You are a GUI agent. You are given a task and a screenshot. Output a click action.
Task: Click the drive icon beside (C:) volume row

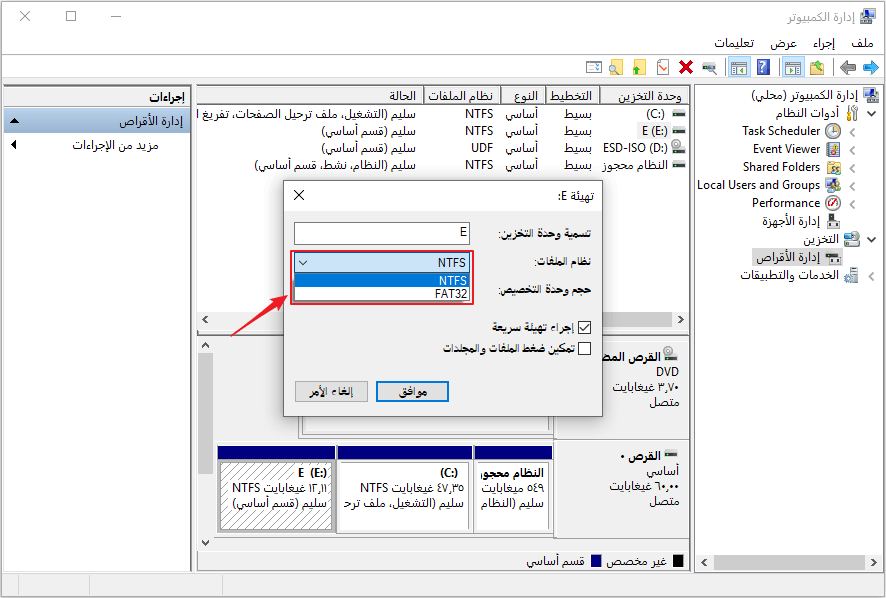[x=679, y=114]
